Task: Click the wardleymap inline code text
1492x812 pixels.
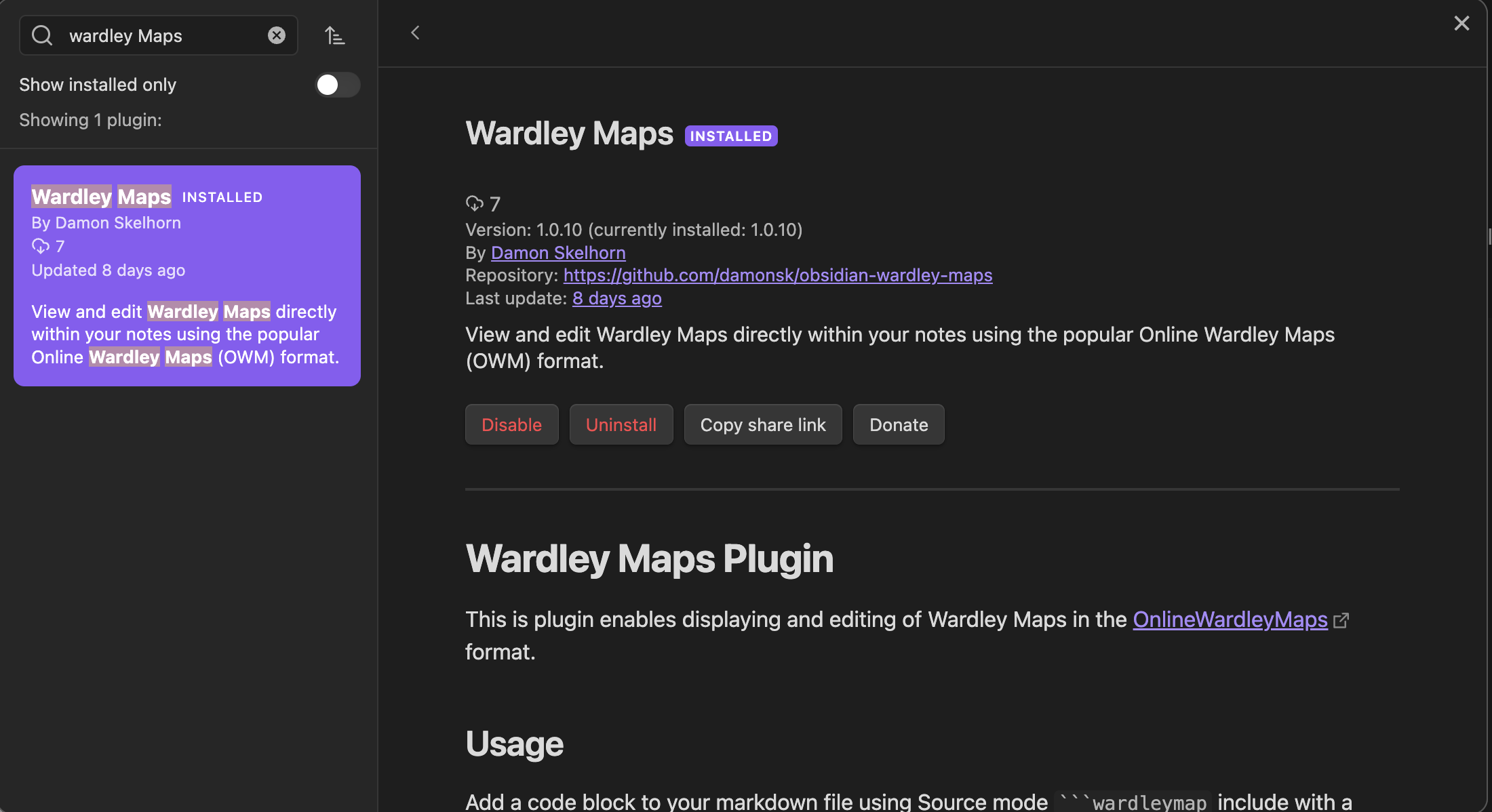Action: click(1135, 802)
